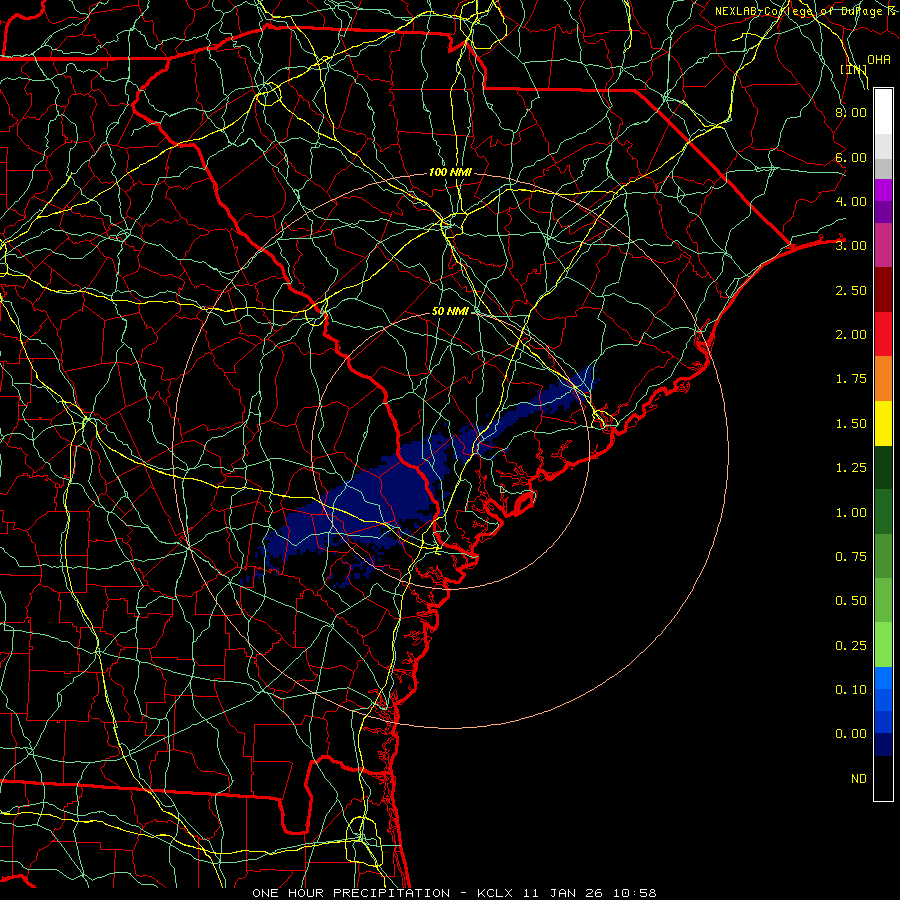Screen dimensions: 900x900
Task: Select the navy blue color band in legend
Action: (883, 745)
